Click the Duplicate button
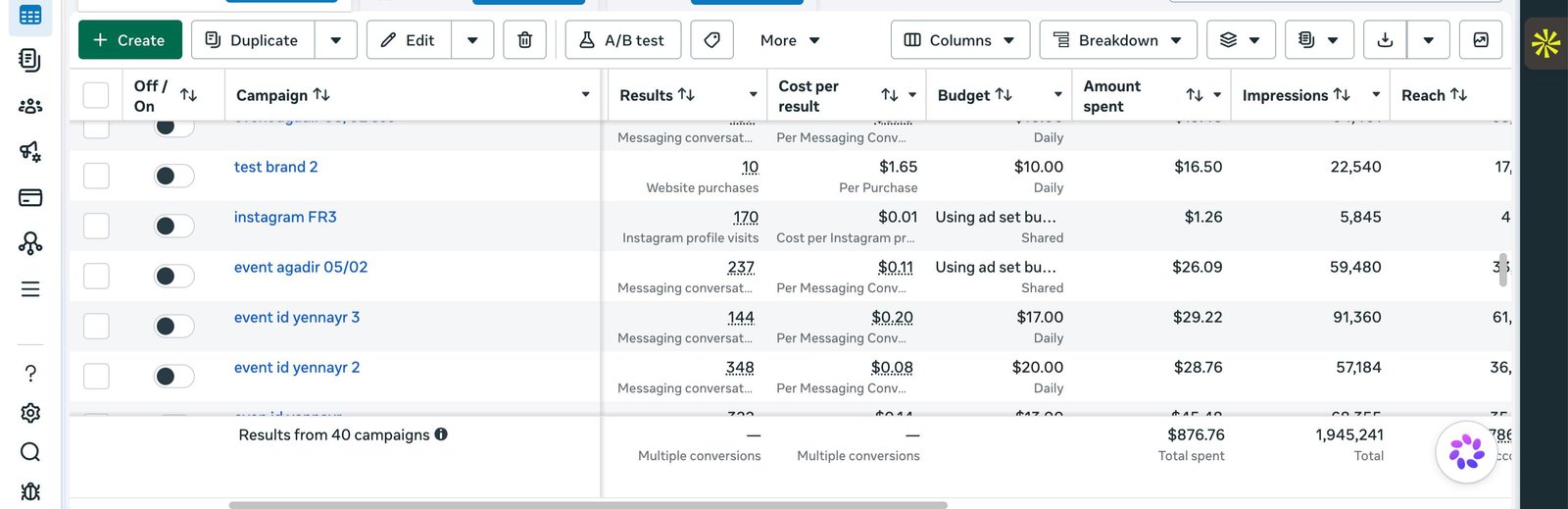 pos(253,40)
